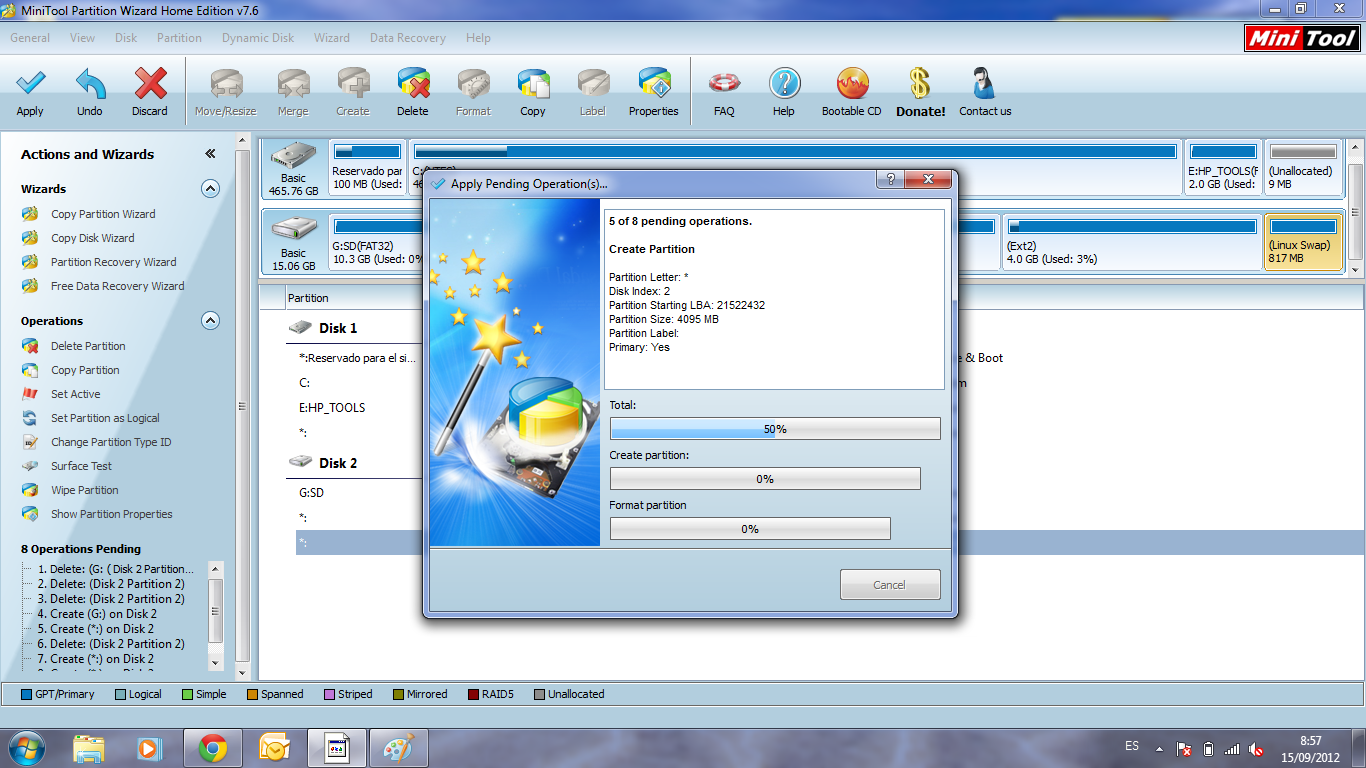
Task: Click the Delete partition toolbar icon
Action: pyautogui.click(x=412, y=83)
